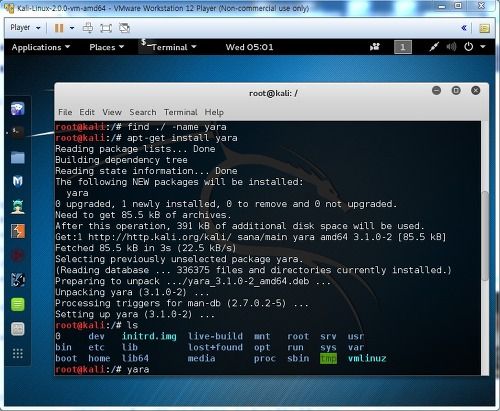Enter full screen mode using VMware toolbar icon
500x411 pixels.
pyautogui.click(x=106, y=28)
